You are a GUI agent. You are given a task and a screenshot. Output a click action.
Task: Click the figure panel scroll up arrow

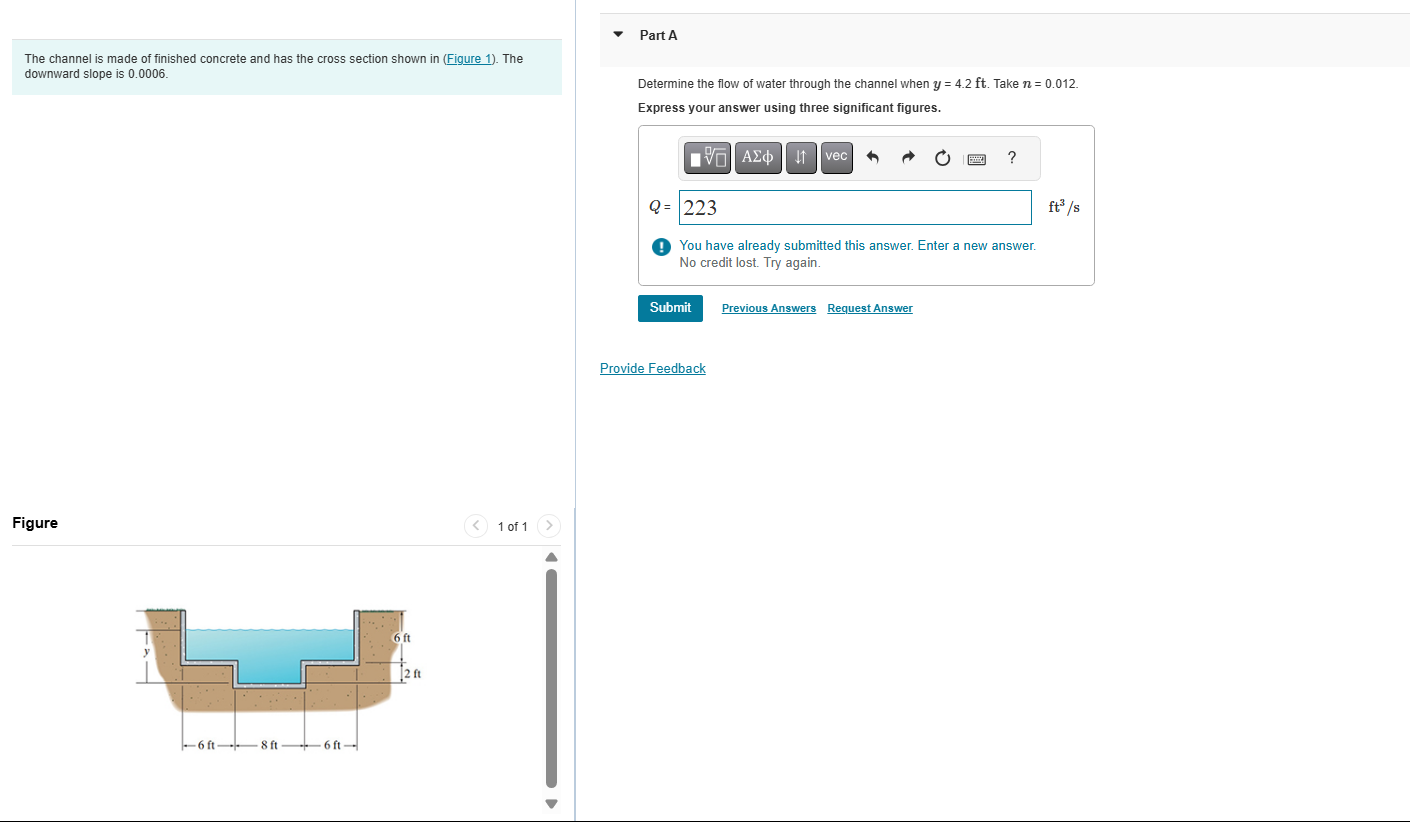(x=549, y=557)
